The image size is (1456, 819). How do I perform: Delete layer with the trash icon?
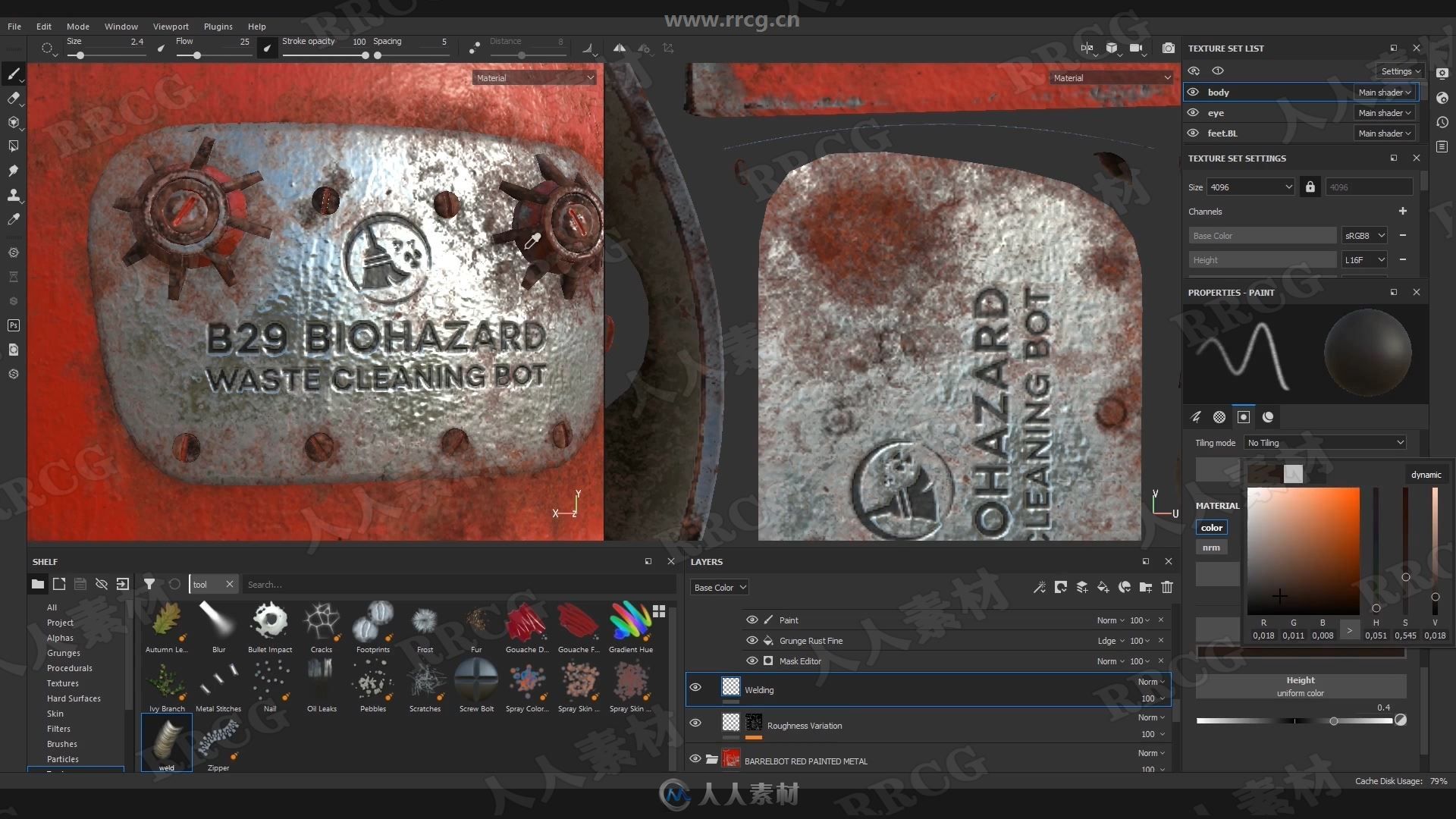[x=1167, y=587]
